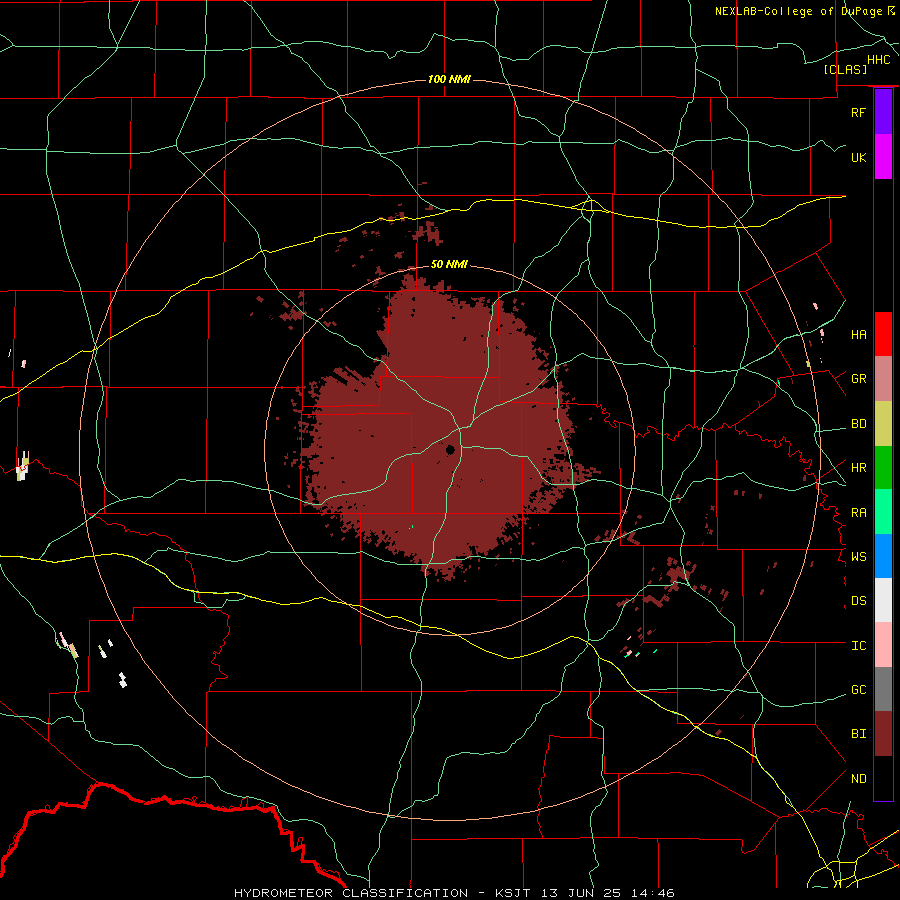The image size is (900, 900).
Task: Click the KSJT radar site identifier
Action: (511, 893)
